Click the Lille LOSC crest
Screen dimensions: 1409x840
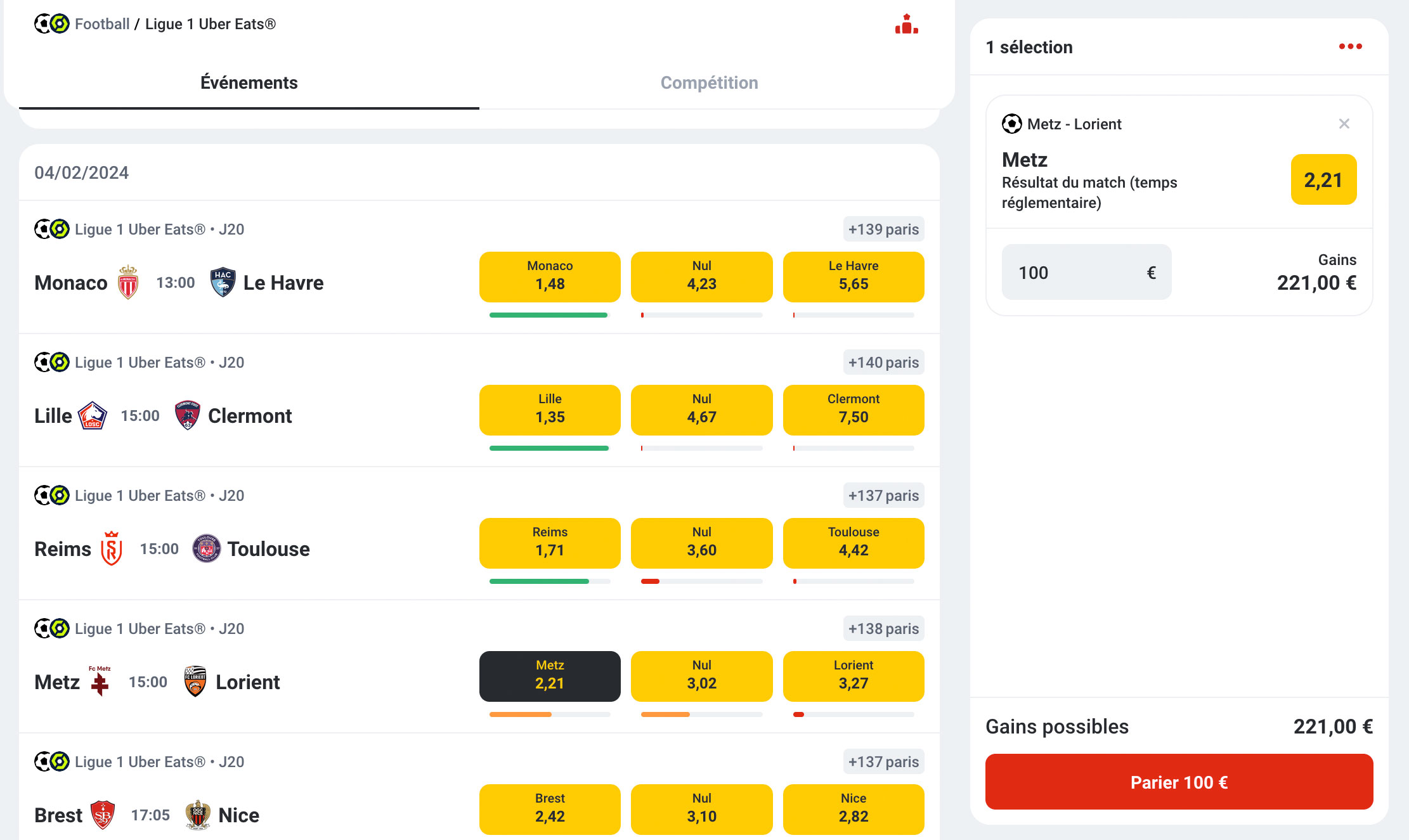click(92, 415)
